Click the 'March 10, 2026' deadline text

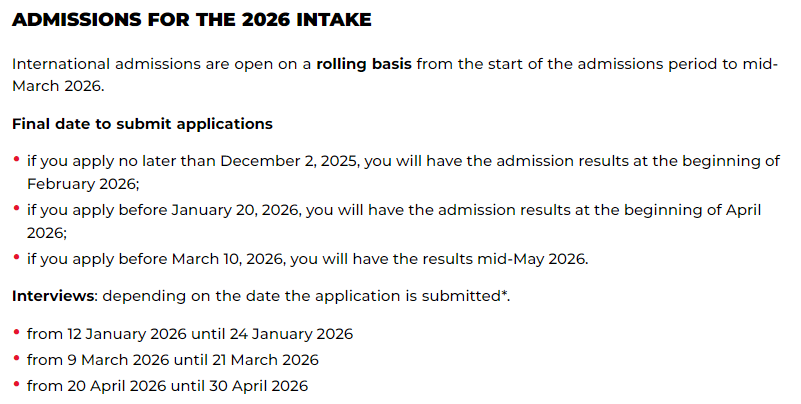227,259
